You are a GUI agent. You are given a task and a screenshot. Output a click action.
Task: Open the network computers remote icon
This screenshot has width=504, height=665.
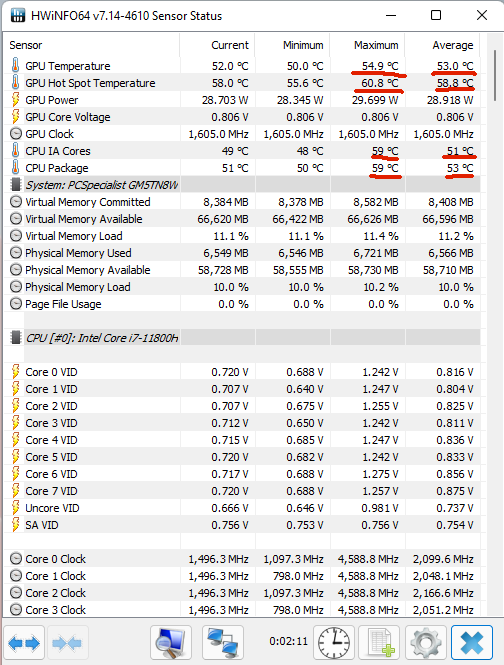click(223, 643)
